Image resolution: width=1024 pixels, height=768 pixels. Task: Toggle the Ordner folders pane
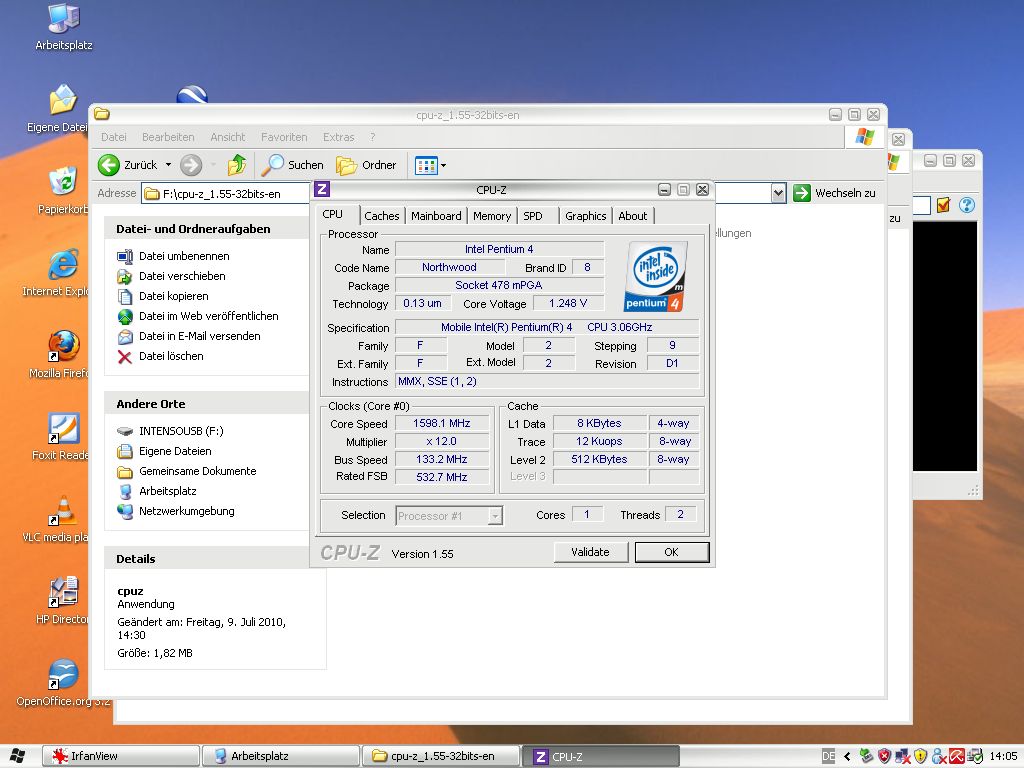click(366, 165)
